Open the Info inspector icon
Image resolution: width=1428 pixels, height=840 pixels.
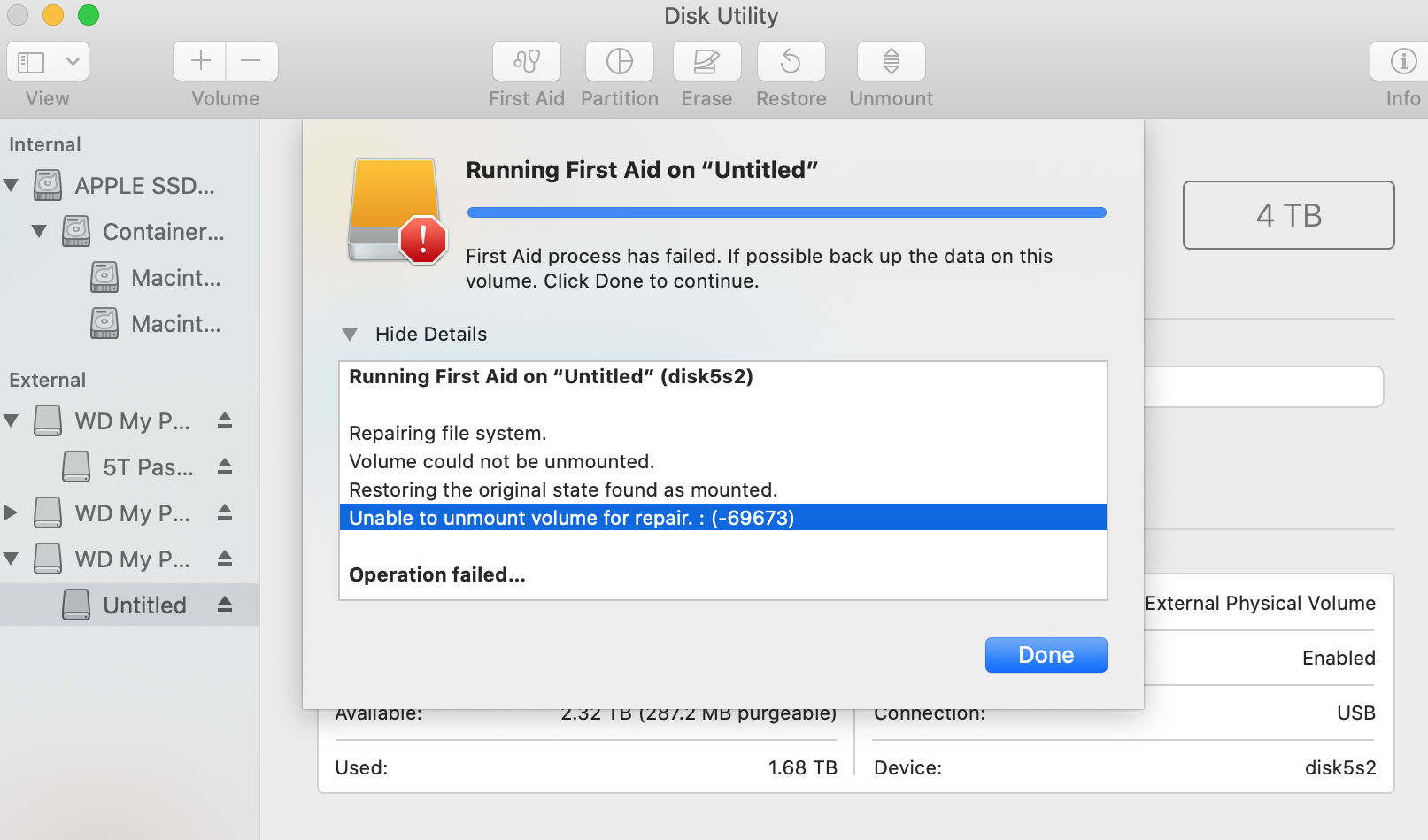(1403, 62)
